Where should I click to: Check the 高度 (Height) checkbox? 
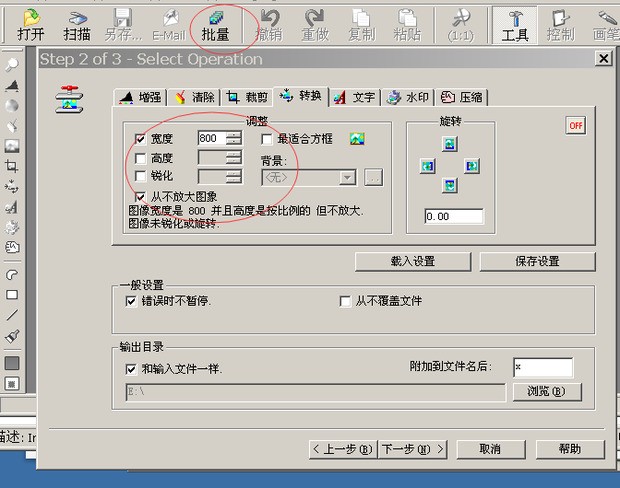click(140, 159)
